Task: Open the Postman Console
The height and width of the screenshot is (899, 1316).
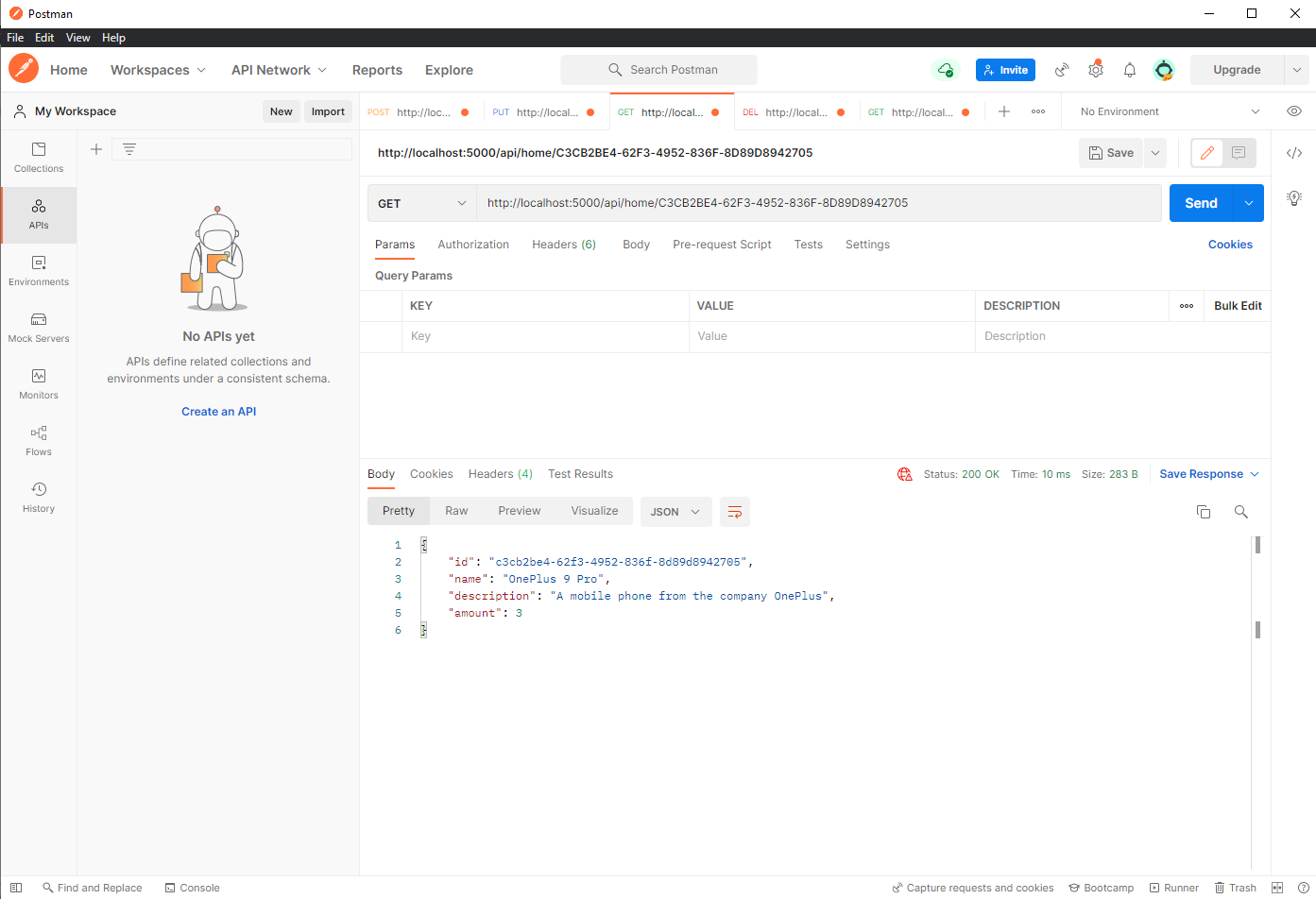Action: pyautogui.click(x=192, y=888)
